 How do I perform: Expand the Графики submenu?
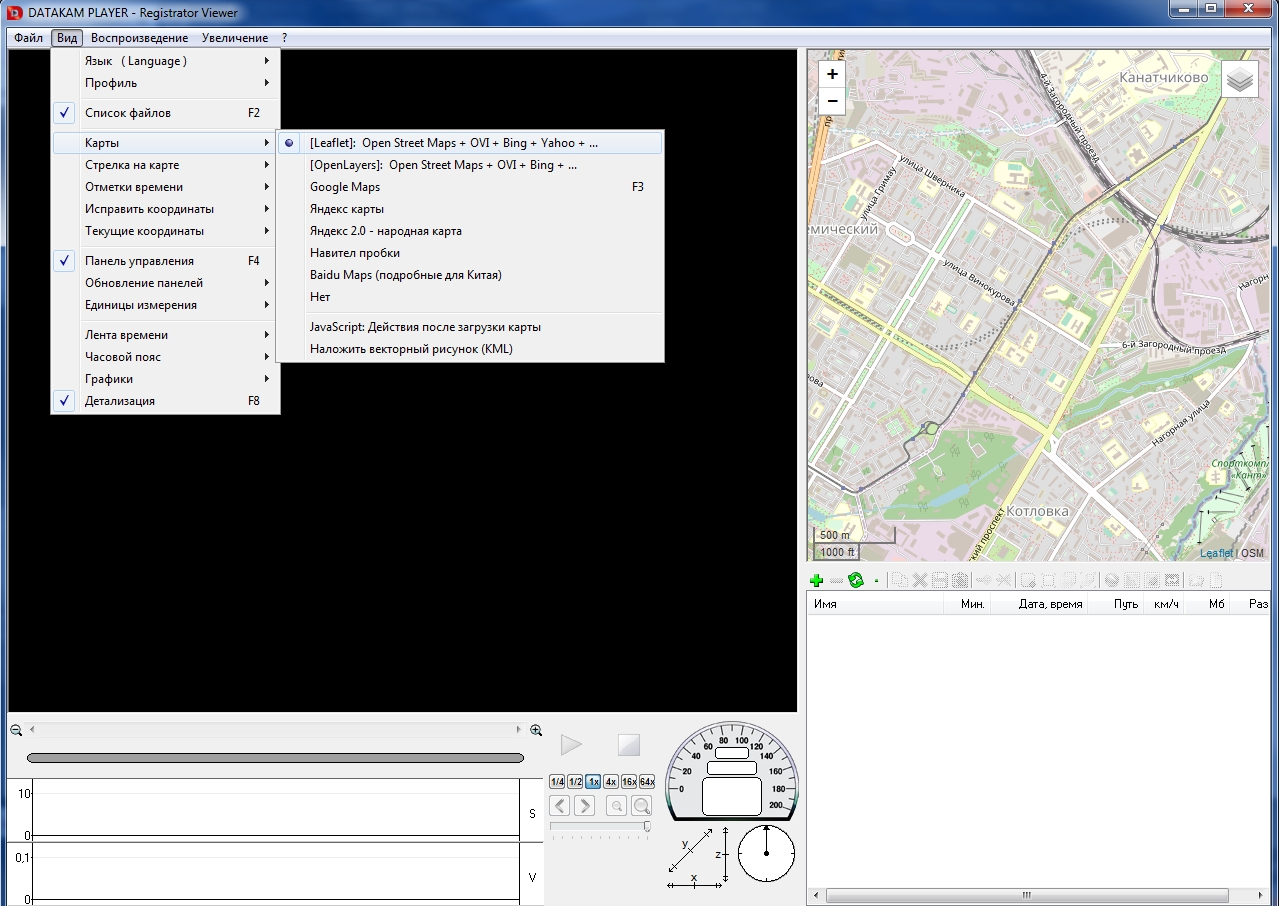coord(109,379)
